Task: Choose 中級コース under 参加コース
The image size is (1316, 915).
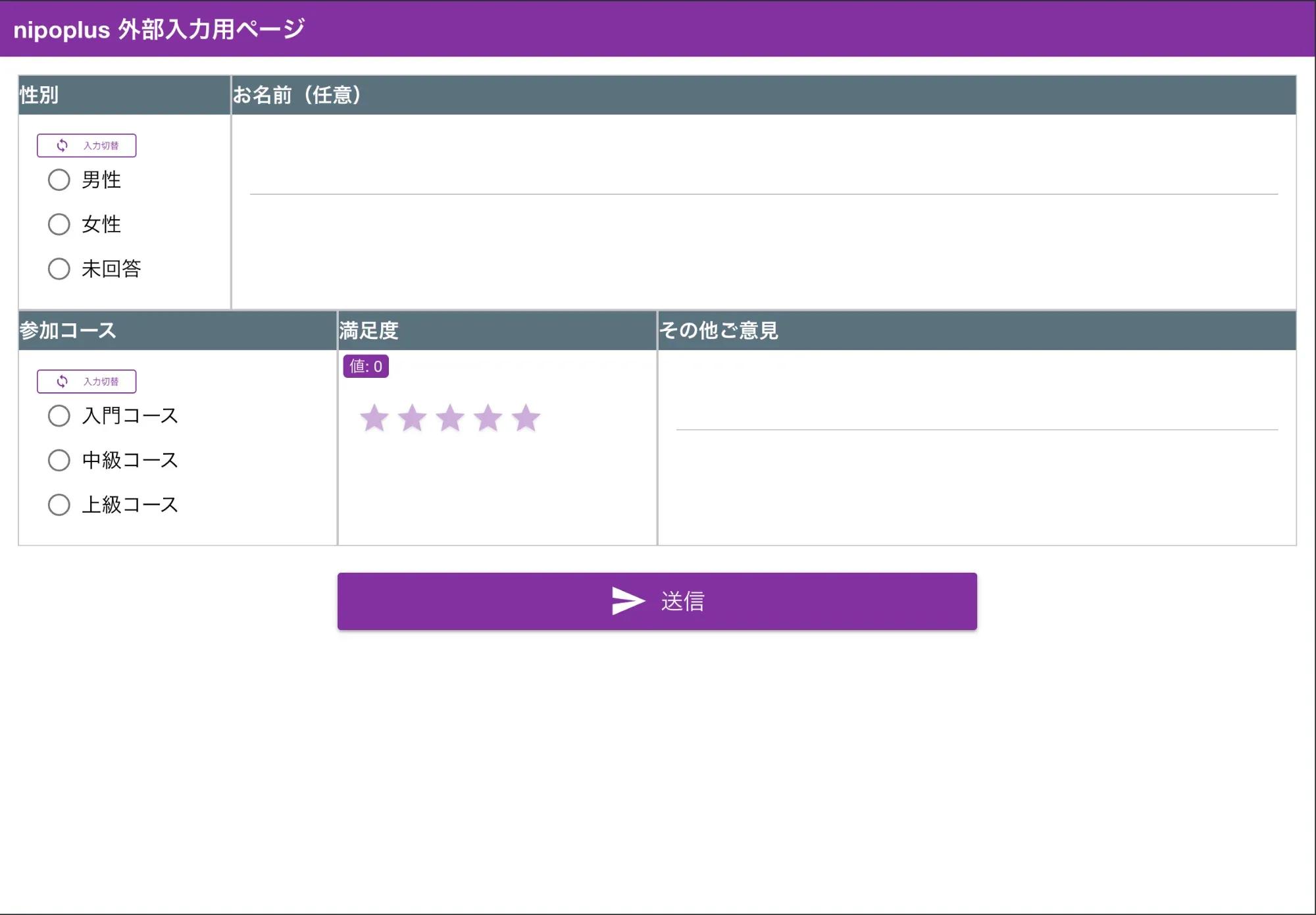Action: (x=59, y=460)
